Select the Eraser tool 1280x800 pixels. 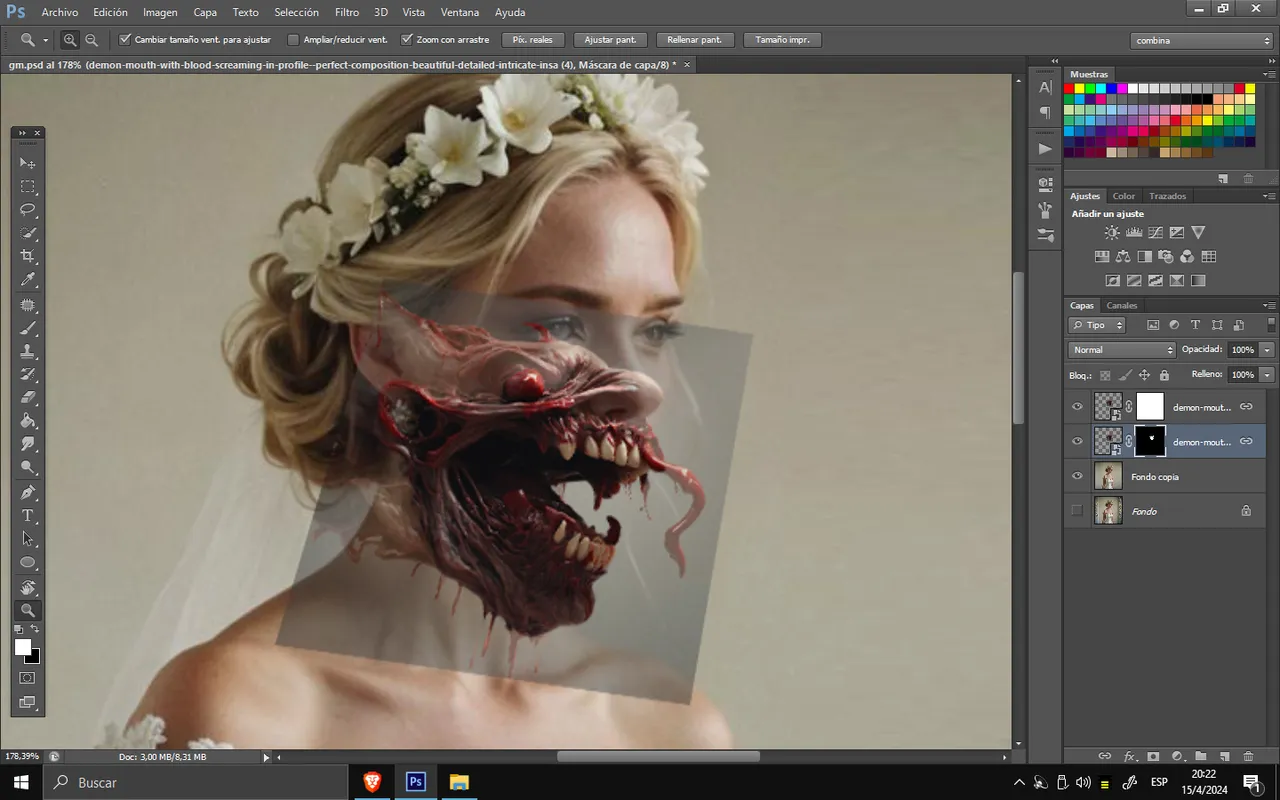[28, 398]
